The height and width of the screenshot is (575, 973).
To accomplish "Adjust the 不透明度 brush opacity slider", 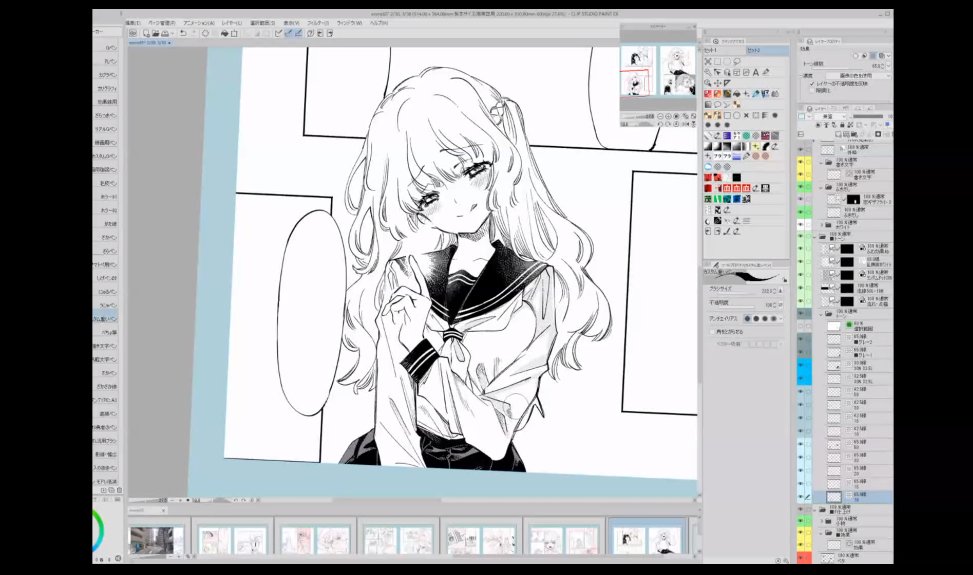I will [737, 307].
